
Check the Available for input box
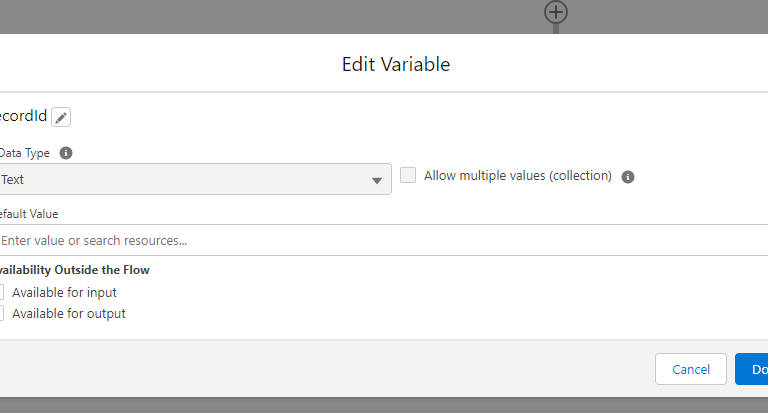coord(2,292)
